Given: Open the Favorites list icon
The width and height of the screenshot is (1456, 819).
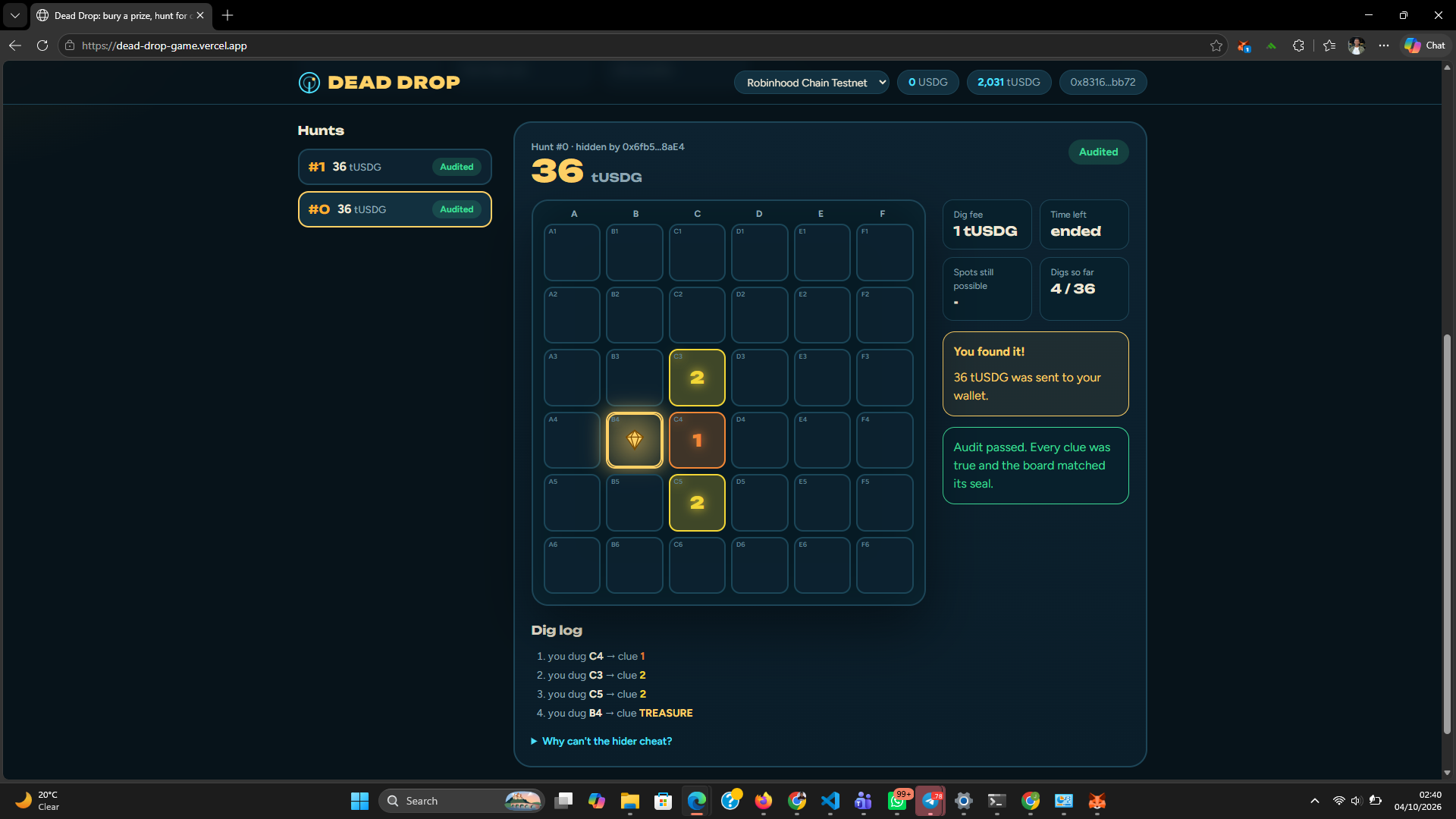Looking at the screenshot, I should coord(1329,45).
